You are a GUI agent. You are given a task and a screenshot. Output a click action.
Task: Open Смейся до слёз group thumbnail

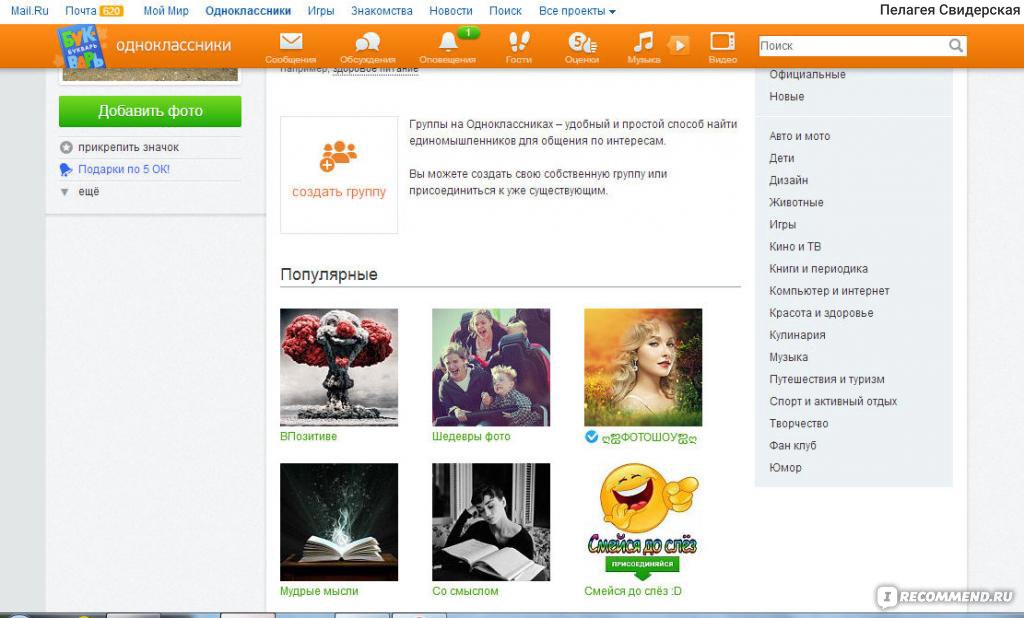pyautogui.click(x=643, y=522)
